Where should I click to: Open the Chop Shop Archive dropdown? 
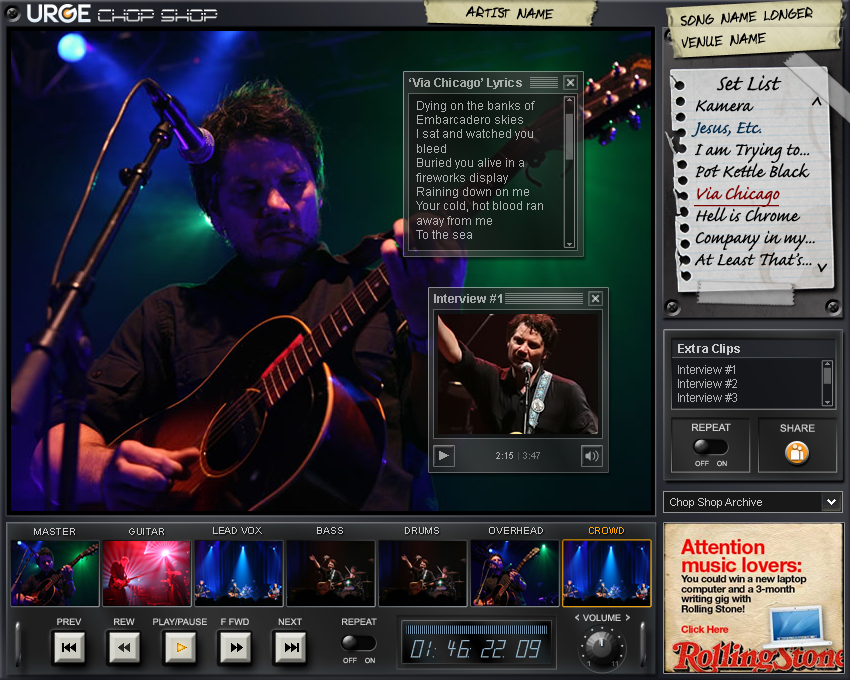point(831,502)
